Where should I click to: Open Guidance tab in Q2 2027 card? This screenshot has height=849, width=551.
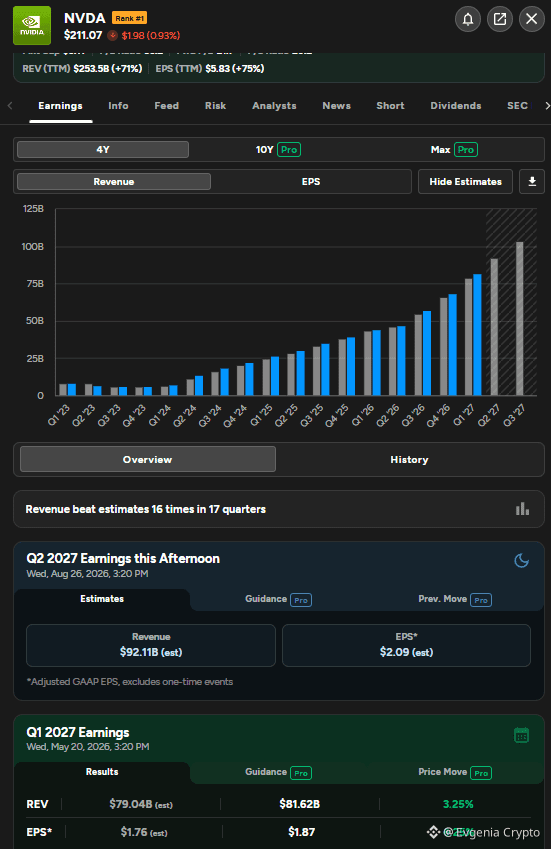pyautogui.click(x=278, y=599)
